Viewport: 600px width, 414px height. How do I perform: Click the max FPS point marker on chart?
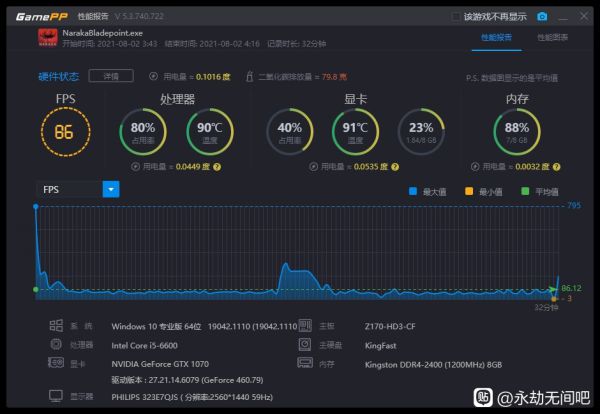(36, 207)
